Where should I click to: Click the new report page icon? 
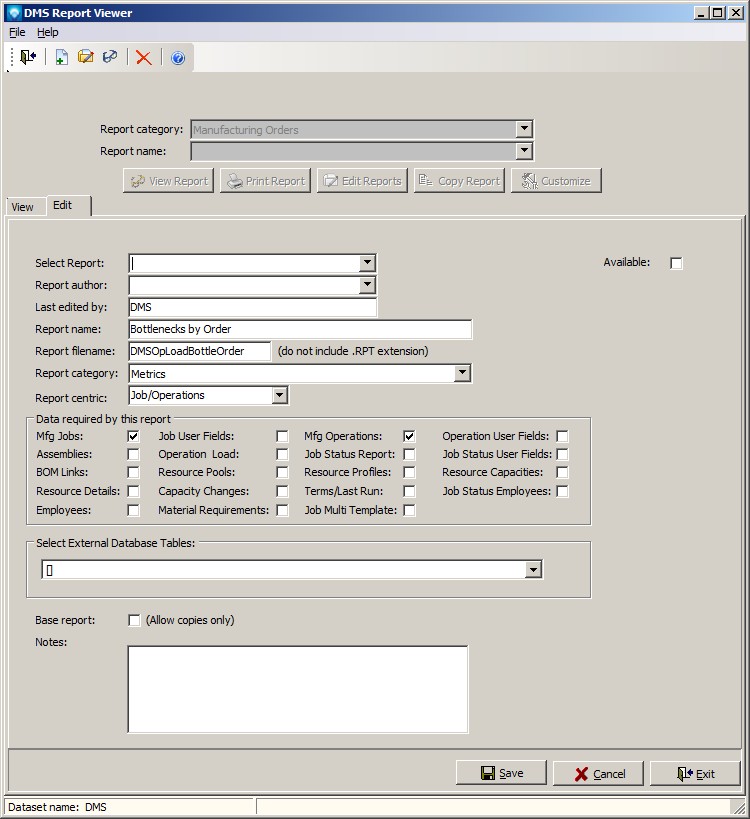(61, 58)
